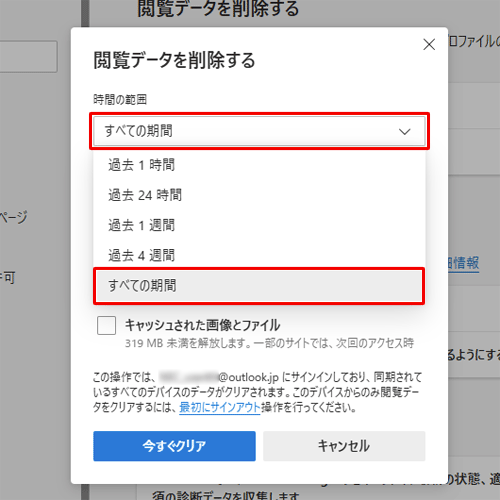Check キャッシュされた画像とファイル checkbox
Screen dimensions: 500x500
pos(107,325)
